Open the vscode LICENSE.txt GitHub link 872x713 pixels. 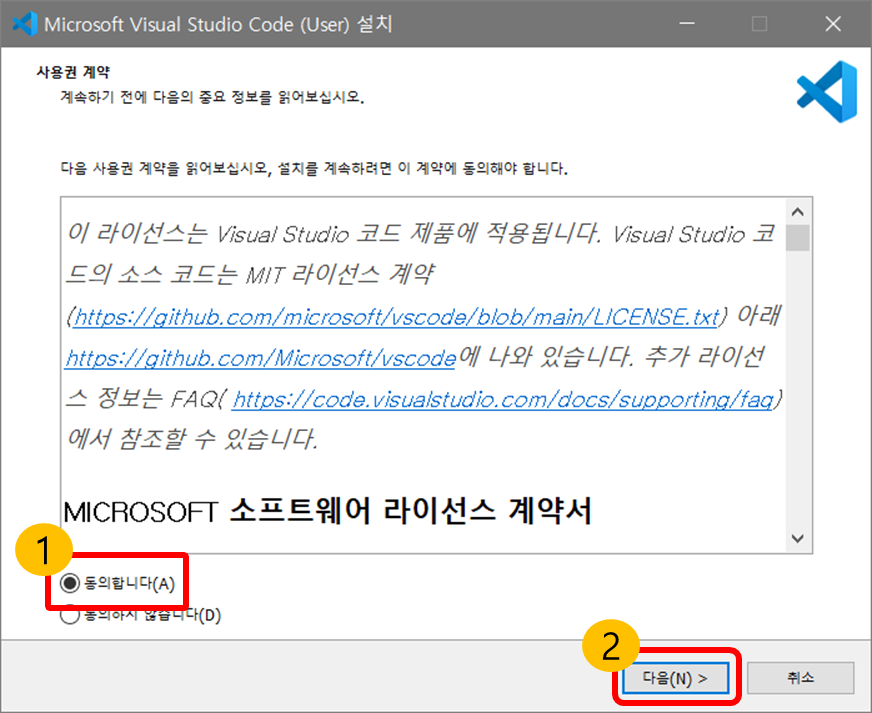pyautogui.click(x=397, y=317)
